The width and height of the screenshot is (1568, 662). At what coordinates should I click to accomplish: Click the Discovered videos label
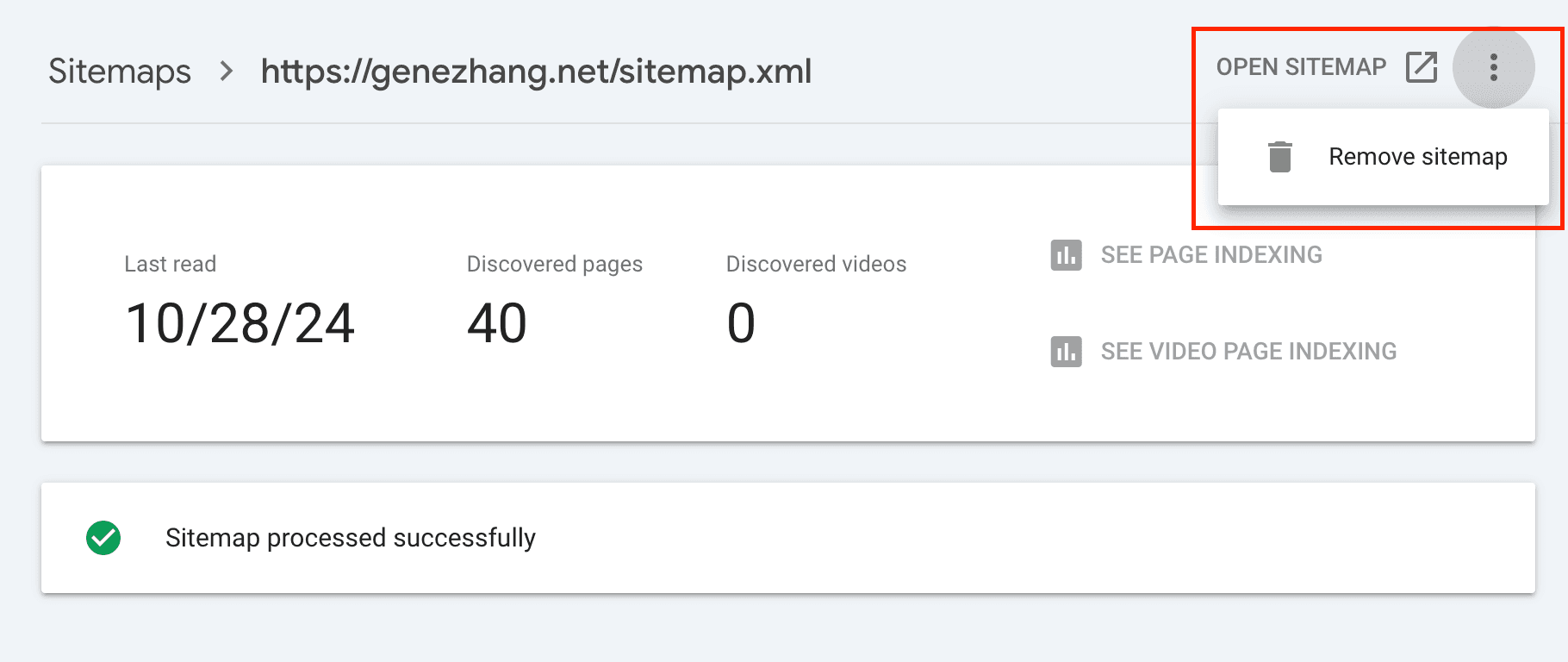point(816,264)
